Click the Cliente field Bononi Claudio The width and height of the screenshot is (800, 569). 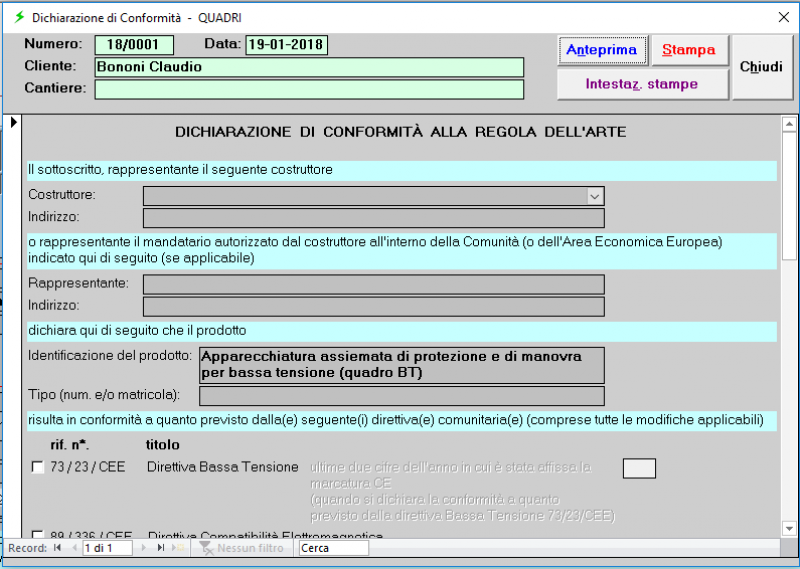tap(309, 67)
